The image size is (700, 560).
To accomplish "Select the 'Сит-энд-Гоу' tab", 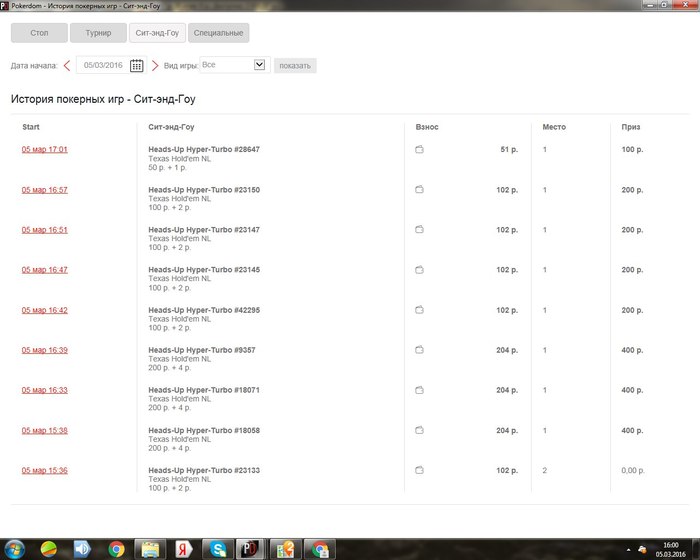I will click(157, 33).
